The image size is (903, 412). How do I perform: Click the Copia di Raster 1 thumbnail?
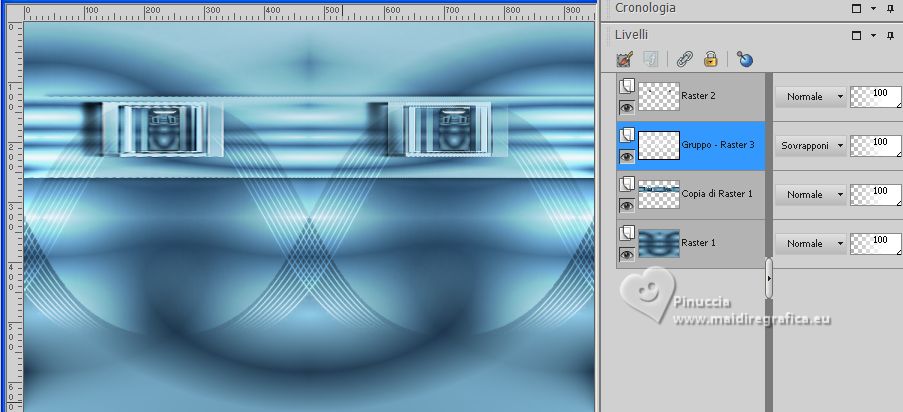tap(659, 195)
